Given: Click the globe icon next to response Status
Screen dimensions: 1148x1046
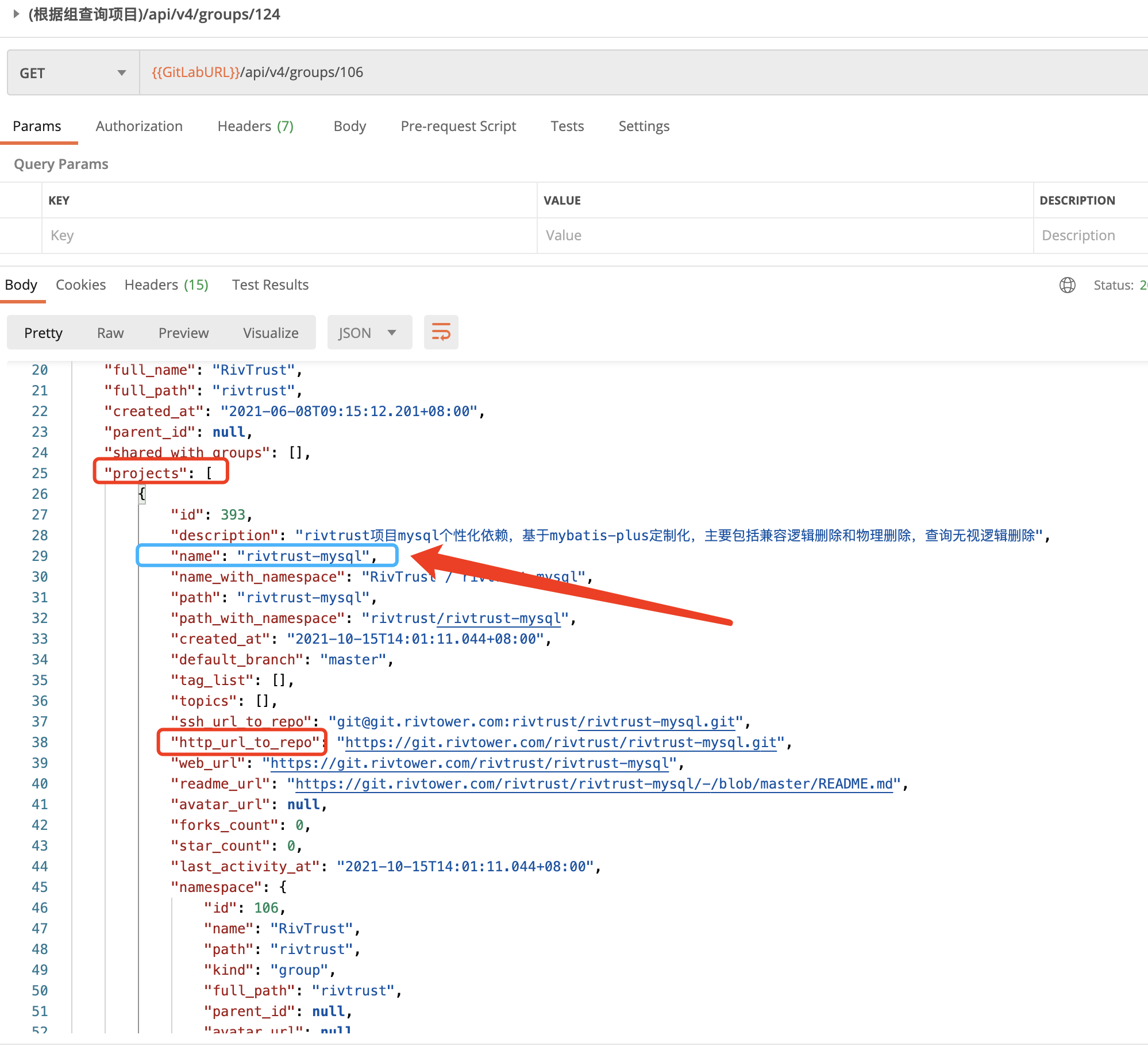Looking at the screenshot, I should pyautogui.click(x=1068, y=285).
